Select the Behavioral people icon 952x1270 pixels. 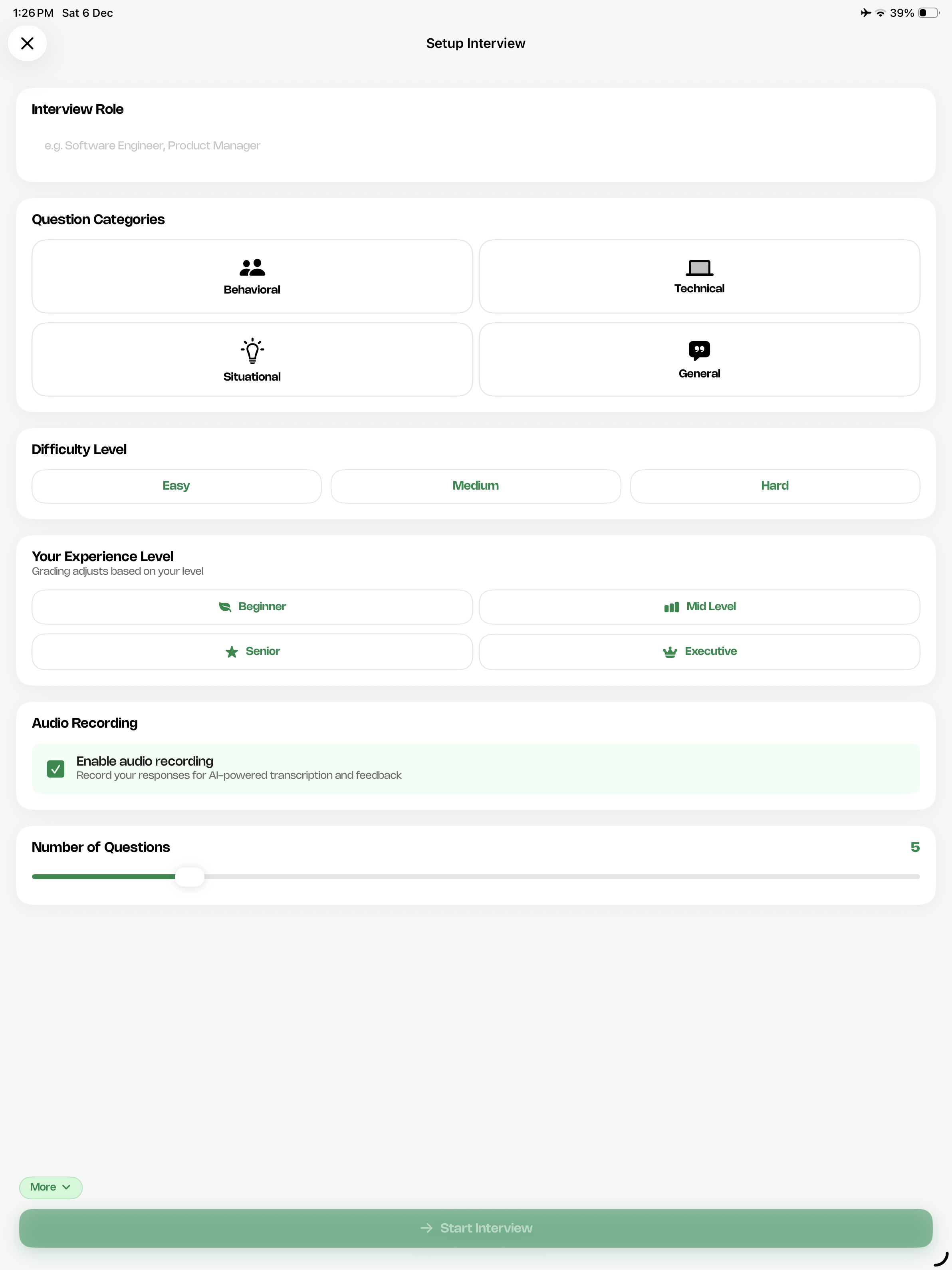click(252, 268)
